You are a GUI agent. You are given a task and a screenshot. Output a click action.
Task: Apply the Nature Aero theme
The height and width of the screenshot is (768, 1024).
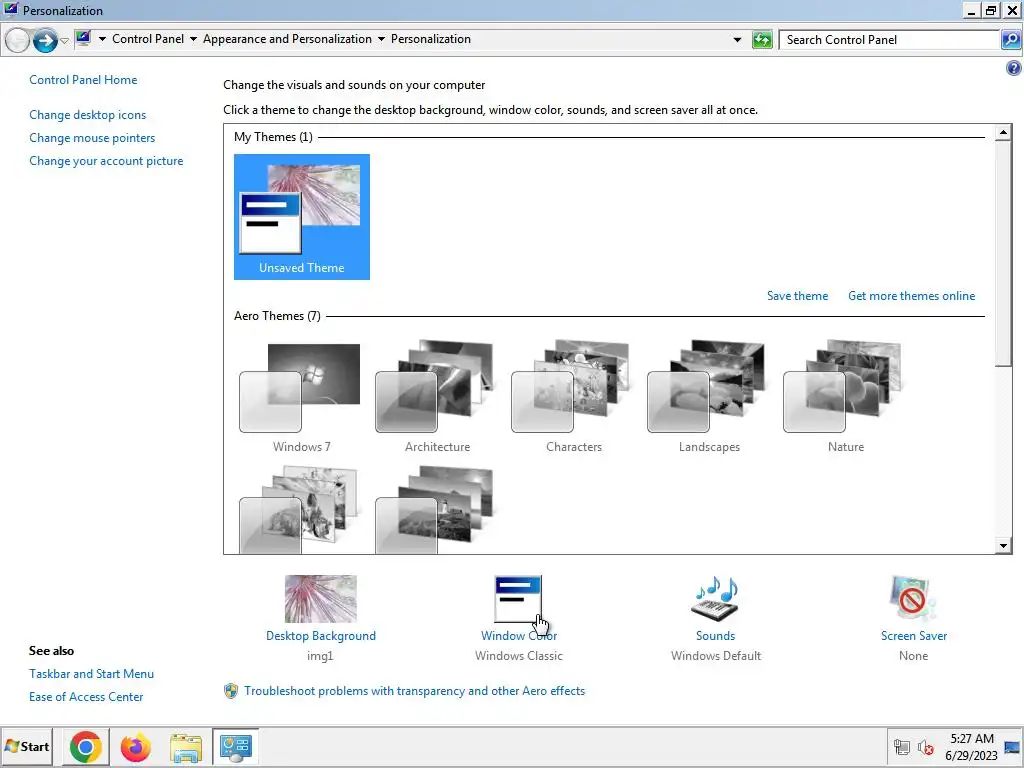pos(845,398)
